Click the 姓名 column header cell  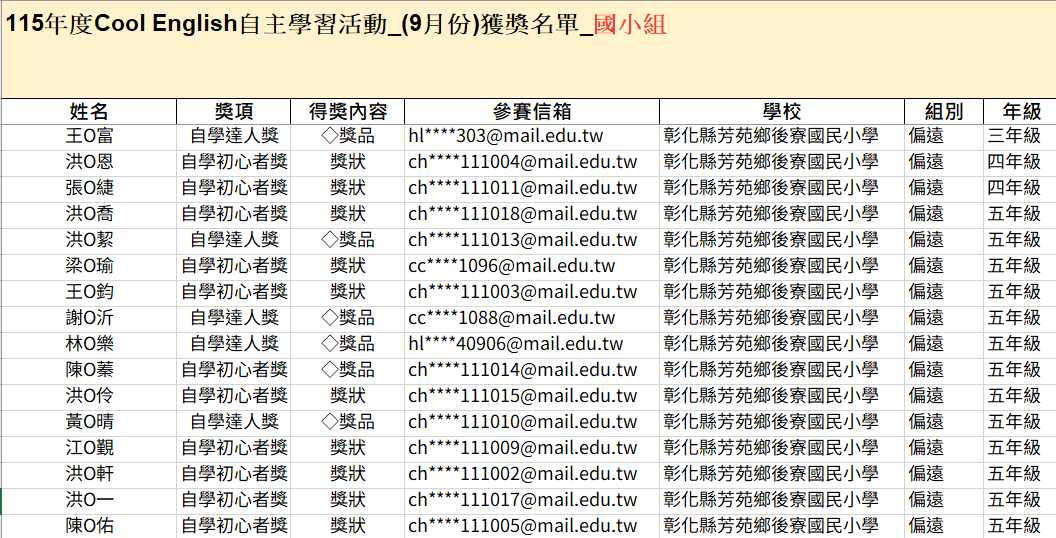89,112
